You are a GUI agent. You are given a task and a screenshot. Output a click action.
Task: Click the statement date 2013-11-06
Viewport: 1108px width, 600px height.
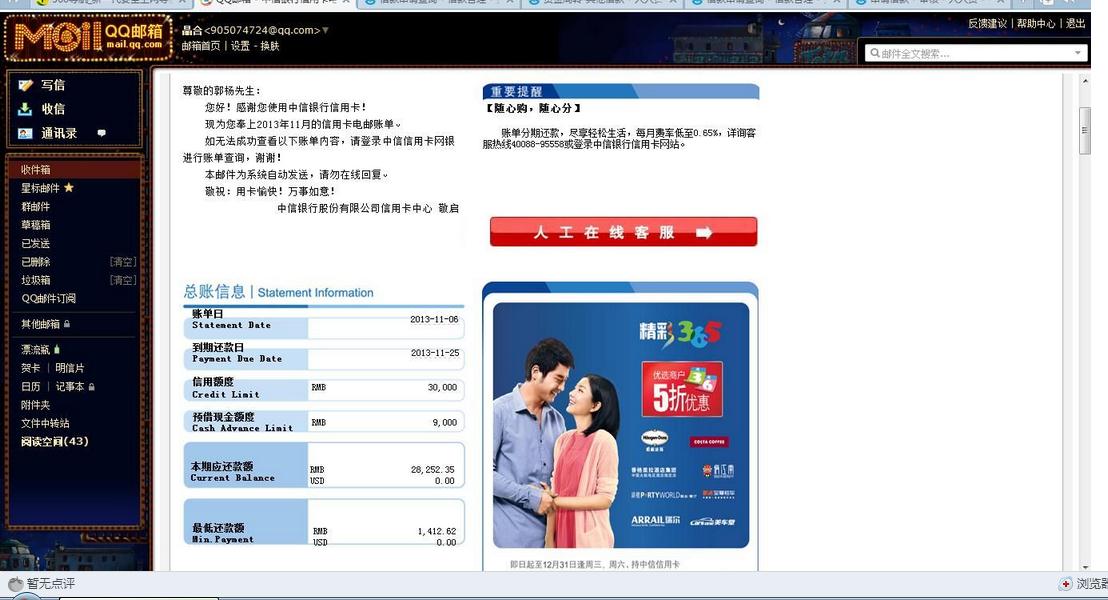434,319
